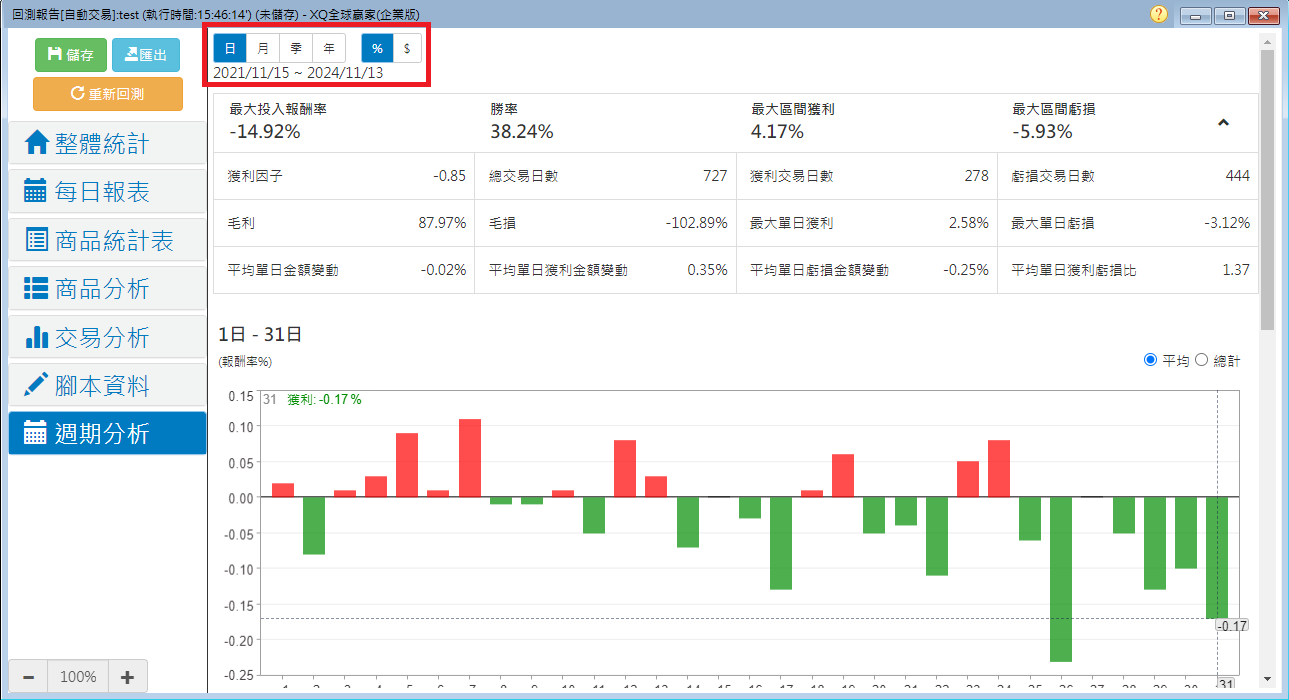Click the green 儲存 save button
Image resolution: width=1289 pixels, height=700 pixels.
click(70, 55)
